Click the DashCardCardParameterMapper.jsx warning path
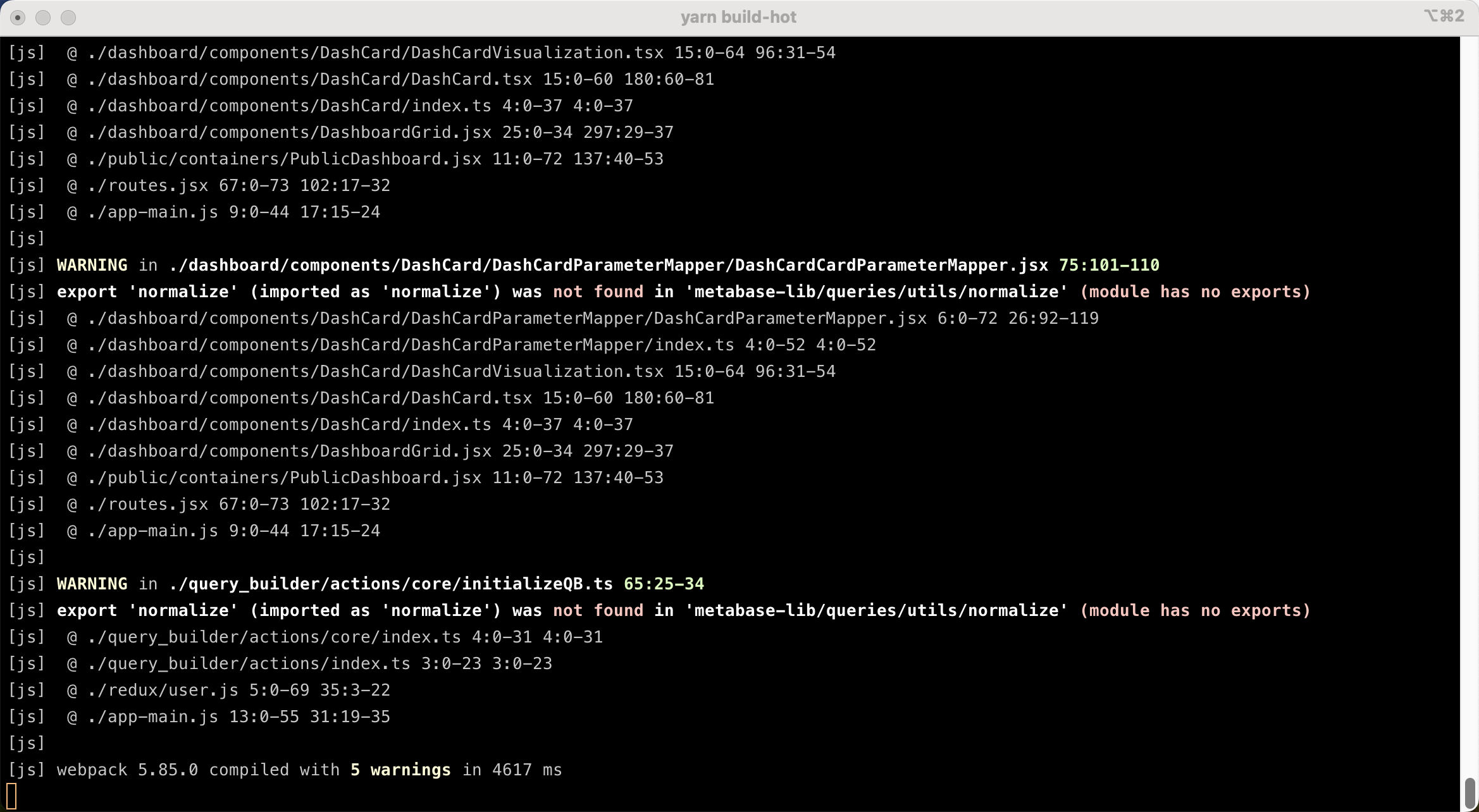 (x=608, y=265)
